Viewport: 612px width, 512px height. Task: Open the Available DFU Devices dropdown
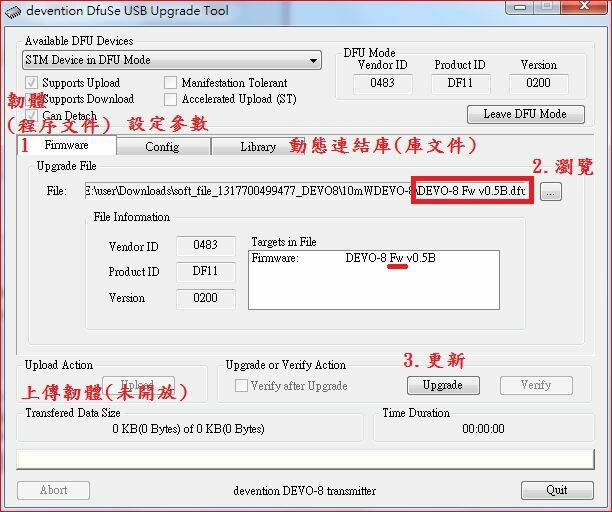(172, 60)
